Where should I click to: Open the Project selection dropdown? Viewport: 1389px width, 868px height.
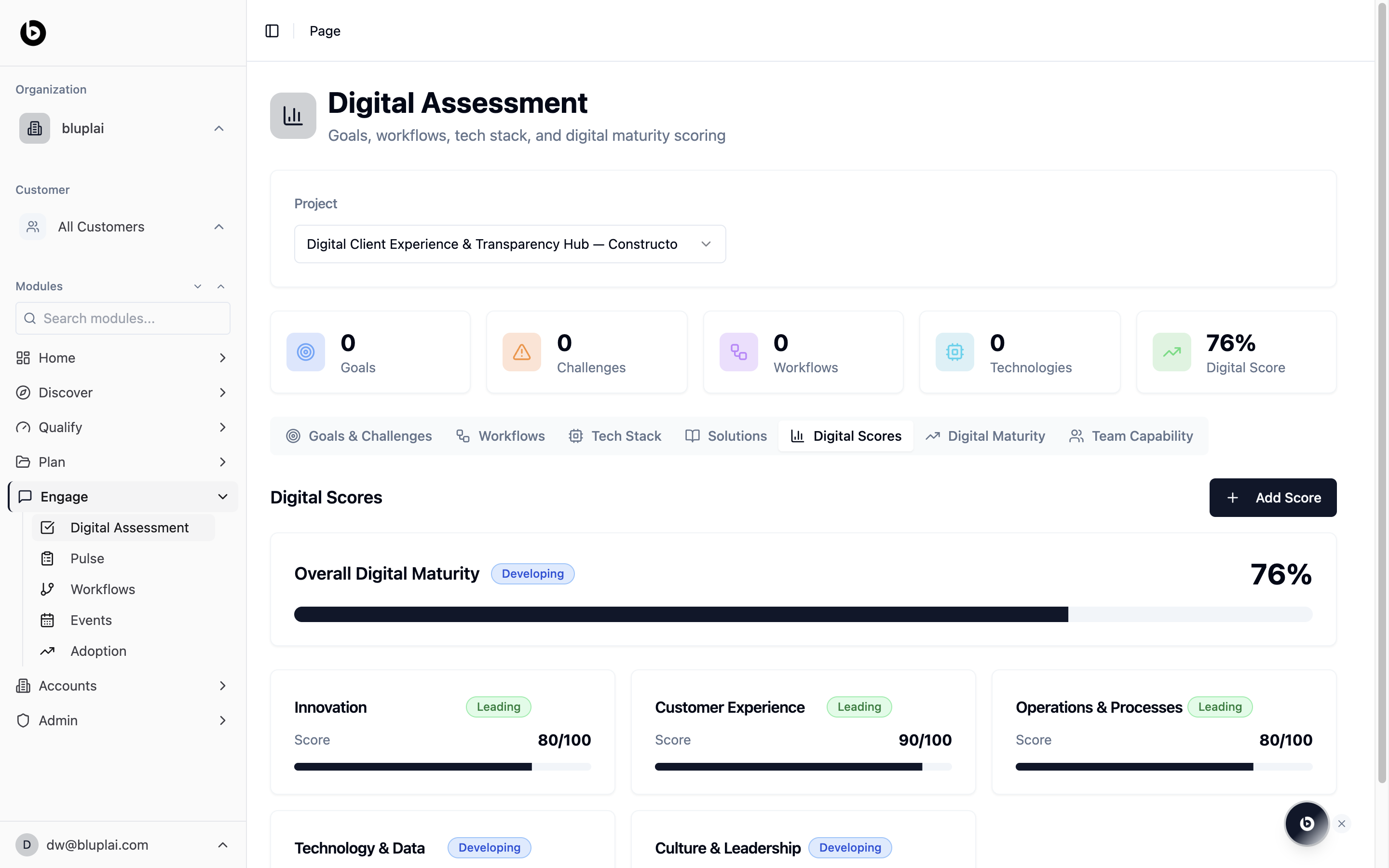510,244
